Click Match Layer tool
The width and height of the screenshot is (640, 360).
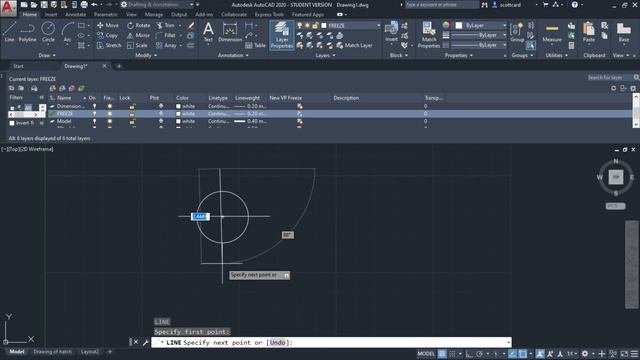coord(354,45)
